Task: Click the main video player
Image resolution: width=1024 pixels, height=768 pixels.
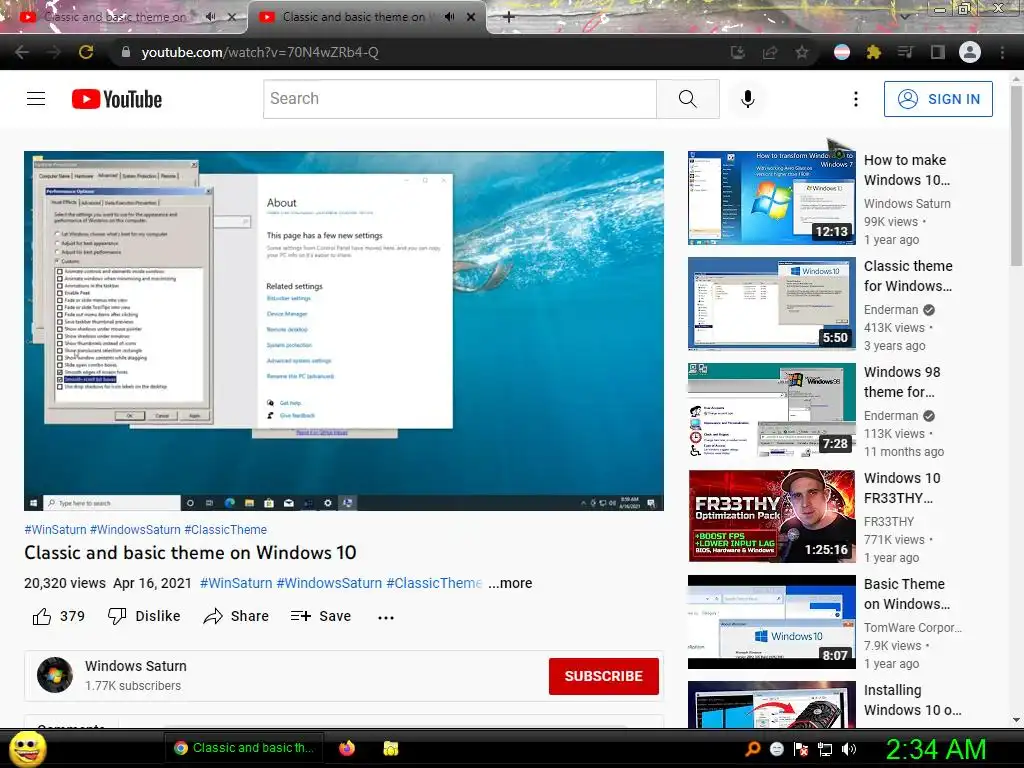Action: coord(344,331)
